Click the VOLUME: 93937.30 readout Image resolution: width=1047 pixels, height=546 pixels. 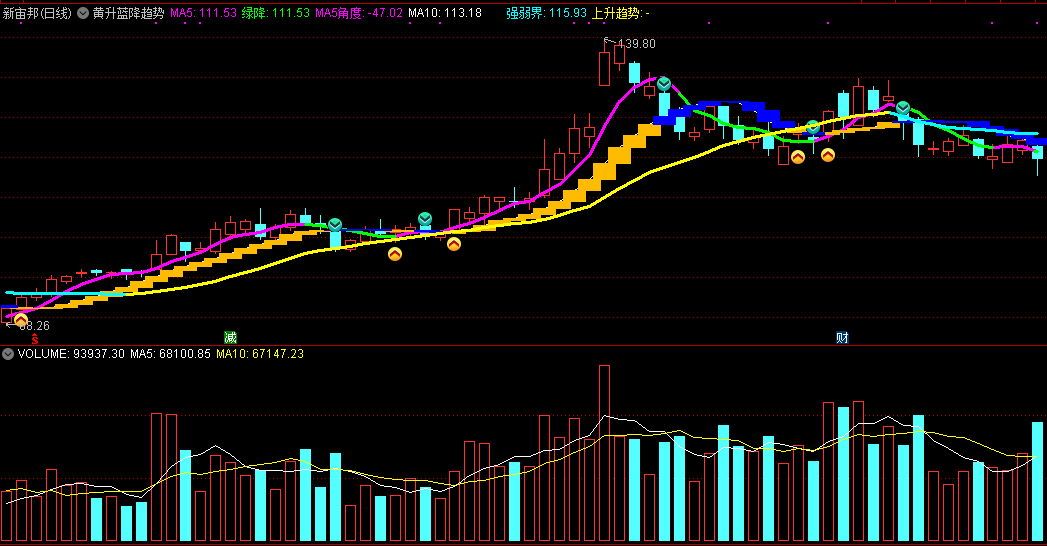click(x=71, y=354)
